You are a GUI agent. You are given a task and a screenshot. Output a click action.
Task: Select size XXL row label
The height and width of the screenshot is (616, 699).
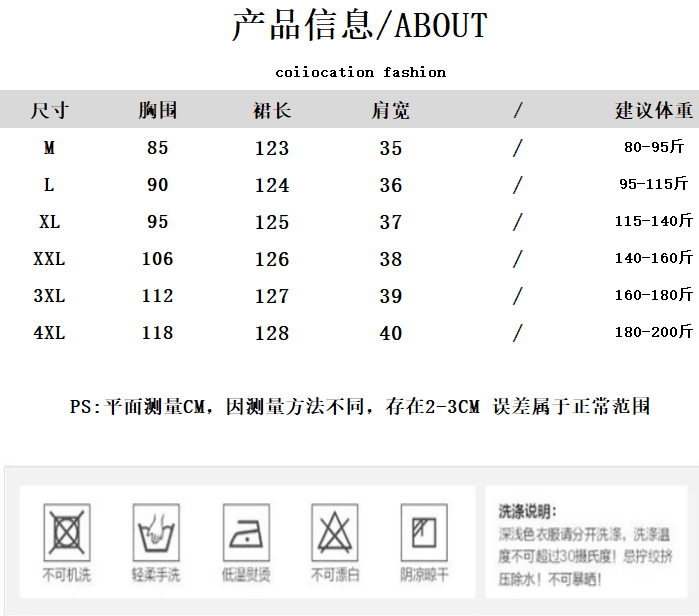49,259
